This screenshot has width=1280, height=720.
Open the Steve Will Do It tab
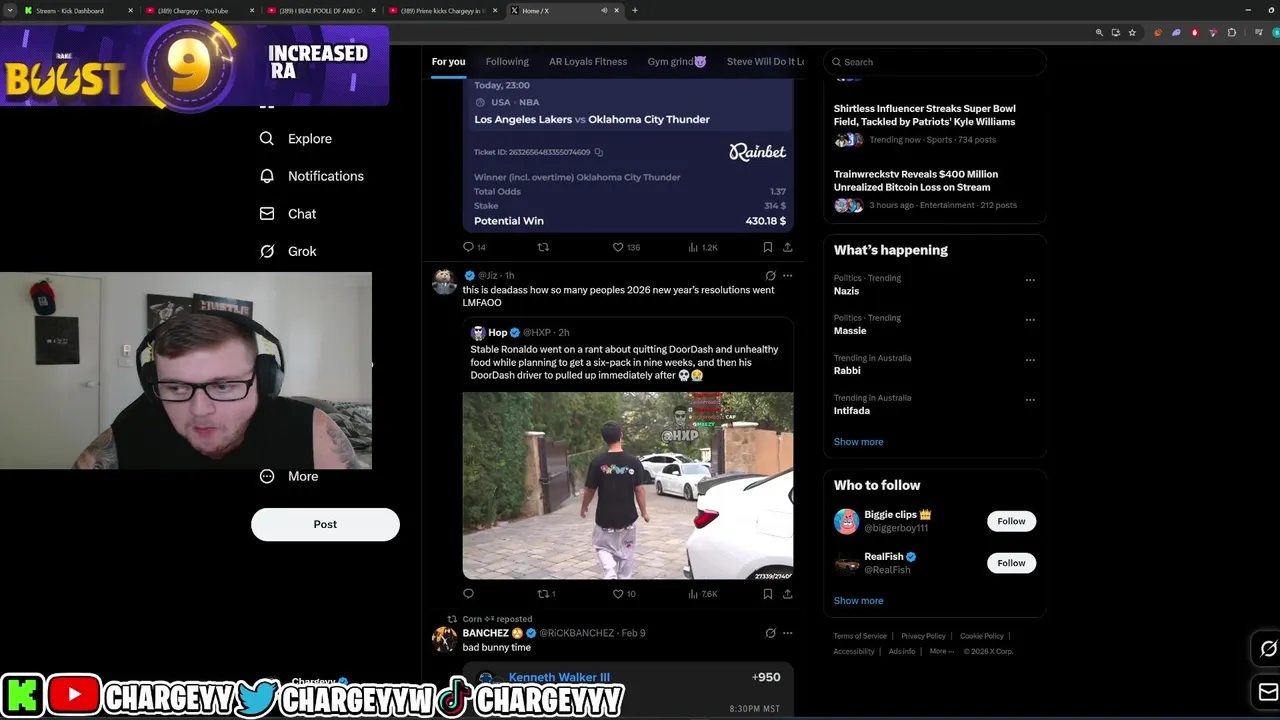click(765, 62)
